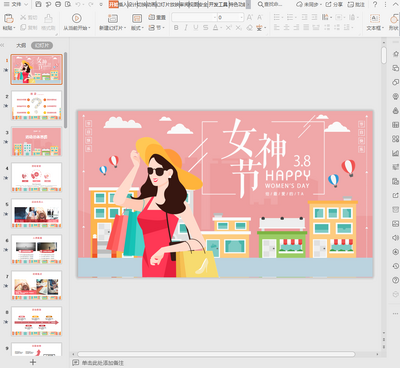
Task: Select slide 2 thumbnail
Action: coord(37,105)
